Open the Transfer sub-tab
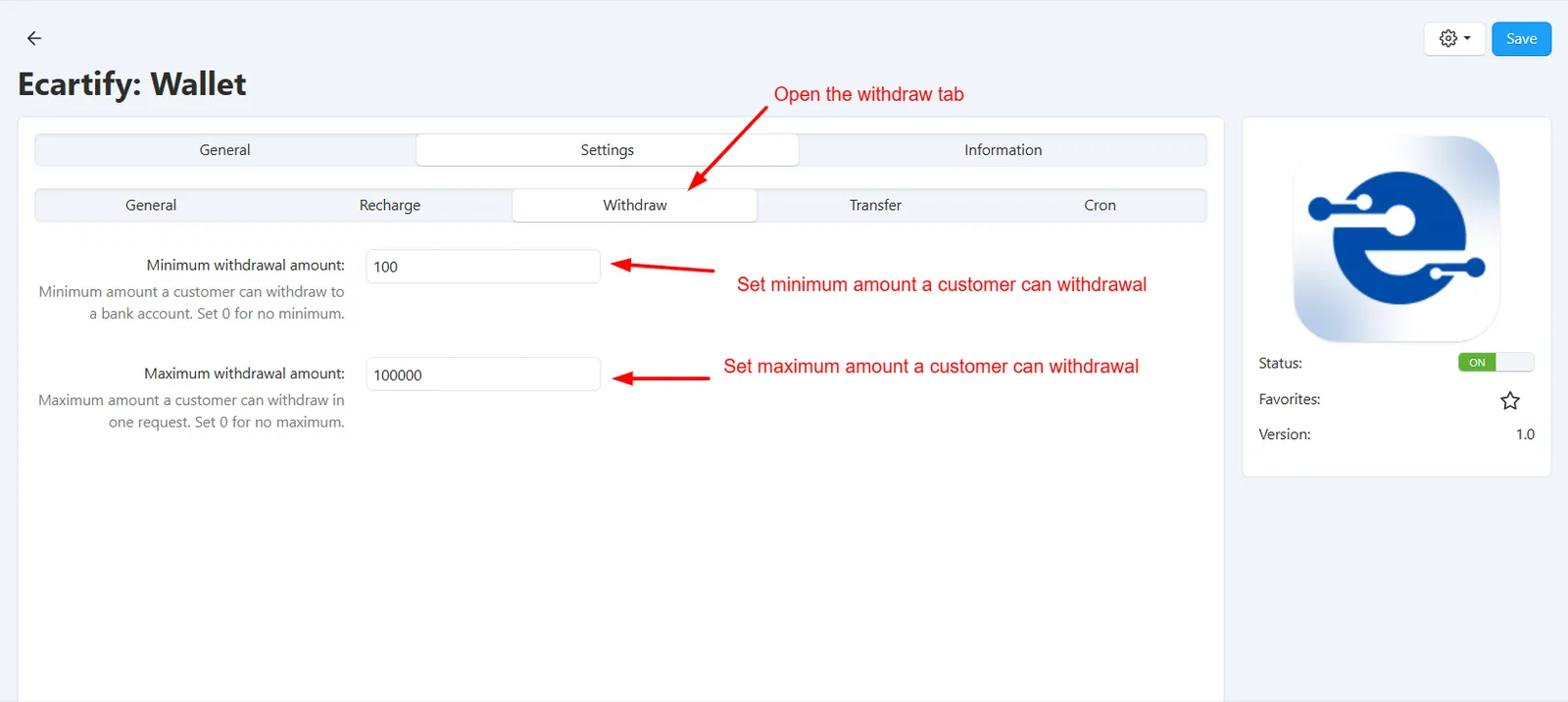This screenshot has width=1568, height=702. click(x=875, y=205)
